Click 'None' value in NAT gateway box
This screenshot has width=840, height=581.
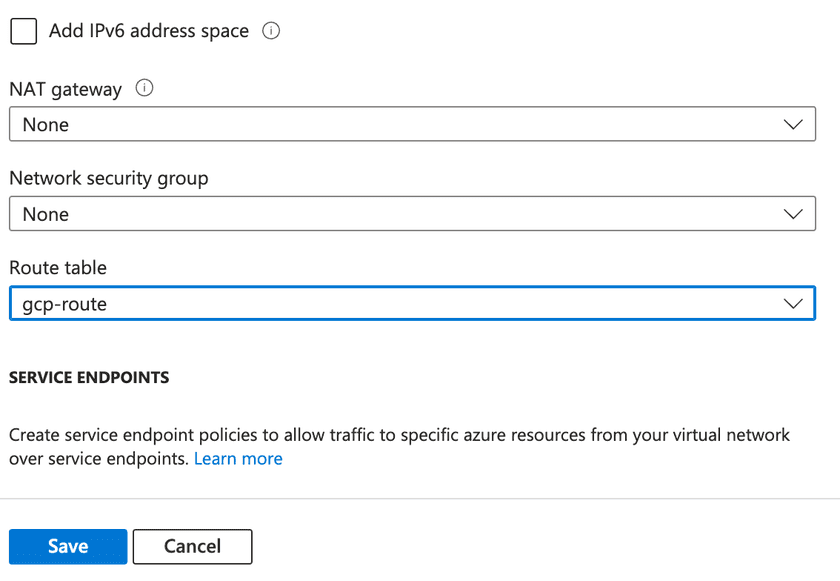[x=46, y=125]
